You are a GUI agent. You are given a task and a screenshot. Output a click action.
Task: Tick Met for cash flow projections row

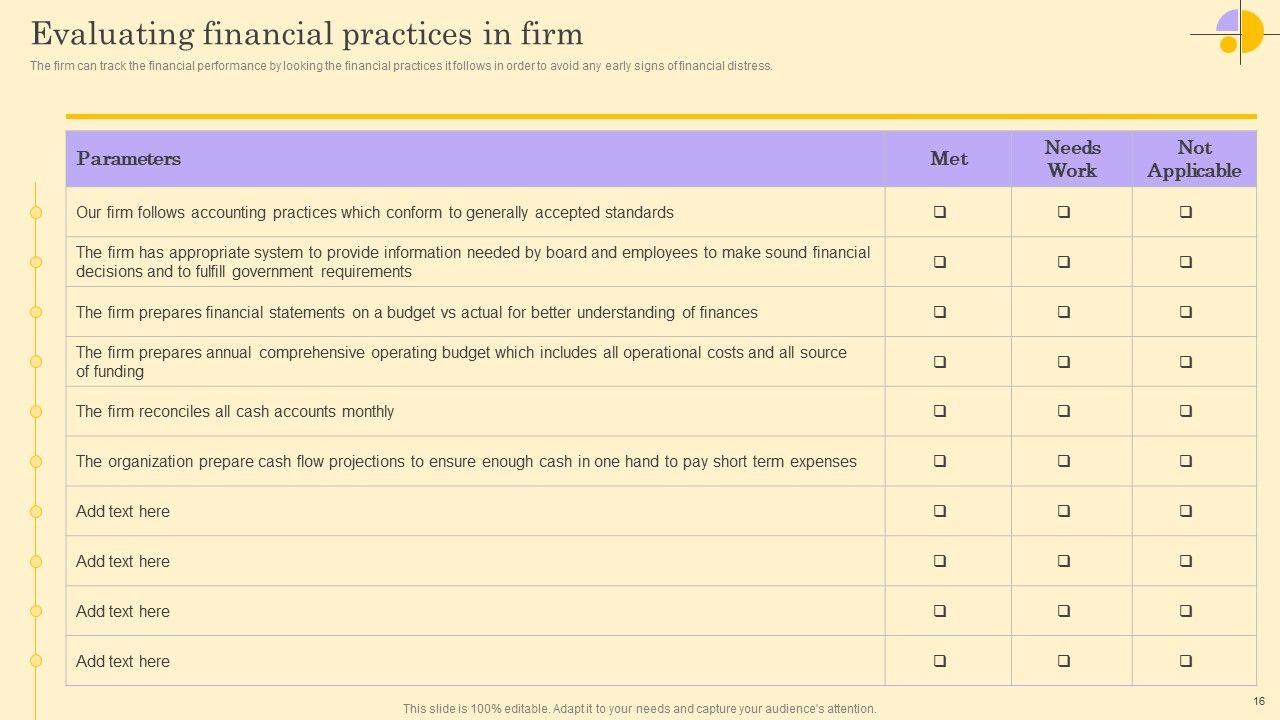point(940,461)
